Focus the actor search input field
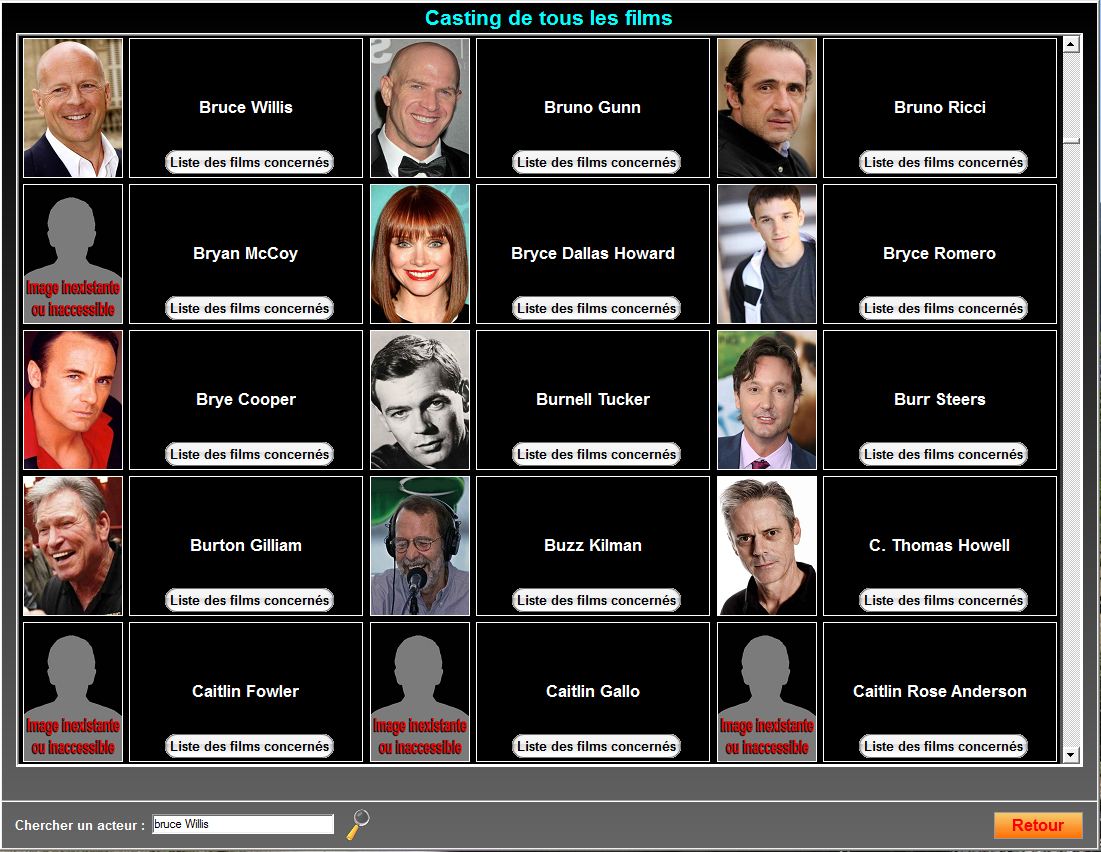The width and height of the screenshot is (1101, 852). (243, 824)
